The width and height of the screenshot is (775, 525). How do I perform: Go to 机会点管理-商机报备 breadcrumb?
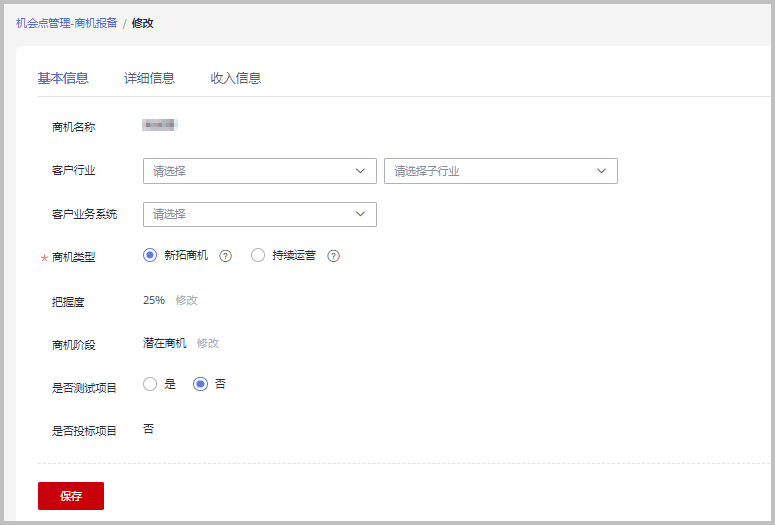click(67, 23)
